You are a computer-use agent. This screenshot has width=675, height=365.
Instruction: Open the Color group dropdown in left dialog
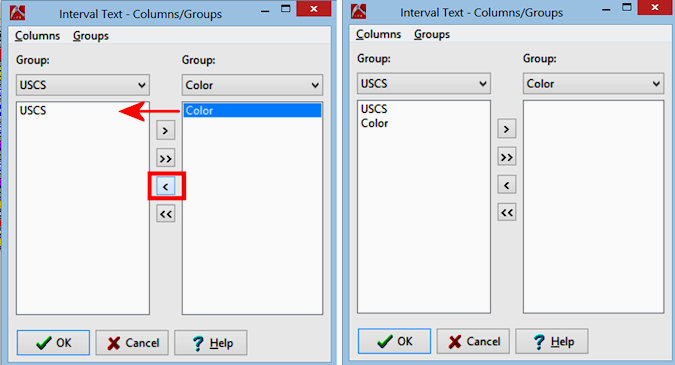click(x=252, y=85)
